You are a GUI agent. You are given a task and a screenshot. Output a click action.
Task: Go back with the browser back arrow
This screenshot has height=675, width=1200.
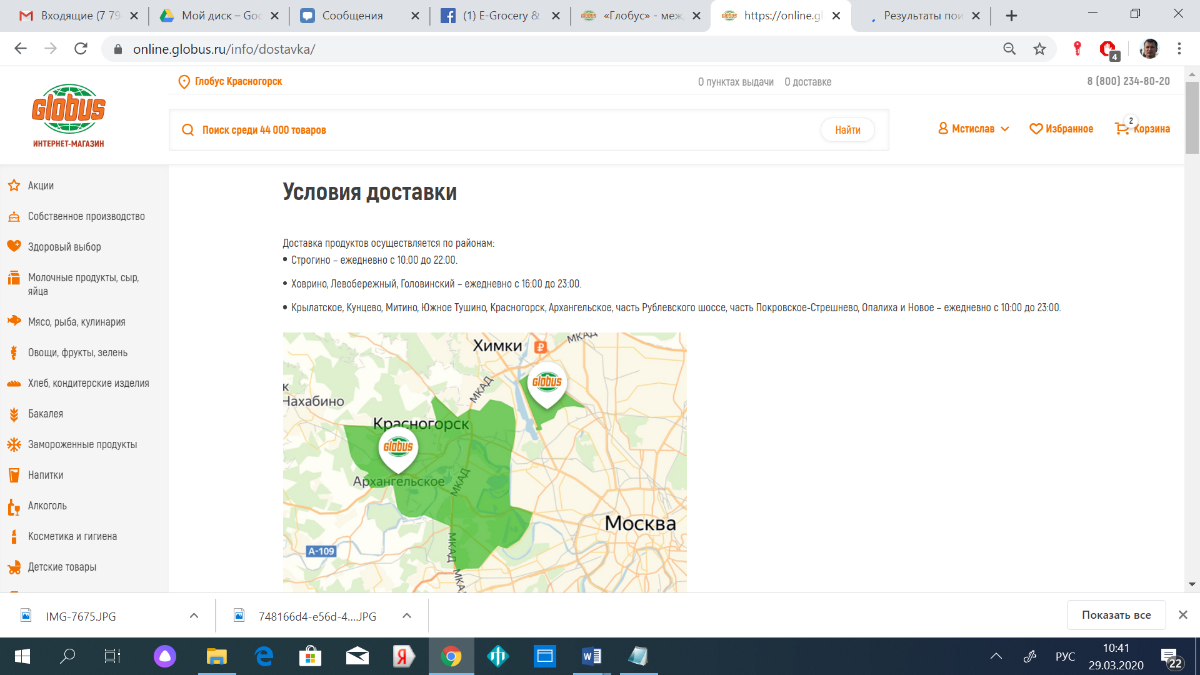[x=21, y=48]
